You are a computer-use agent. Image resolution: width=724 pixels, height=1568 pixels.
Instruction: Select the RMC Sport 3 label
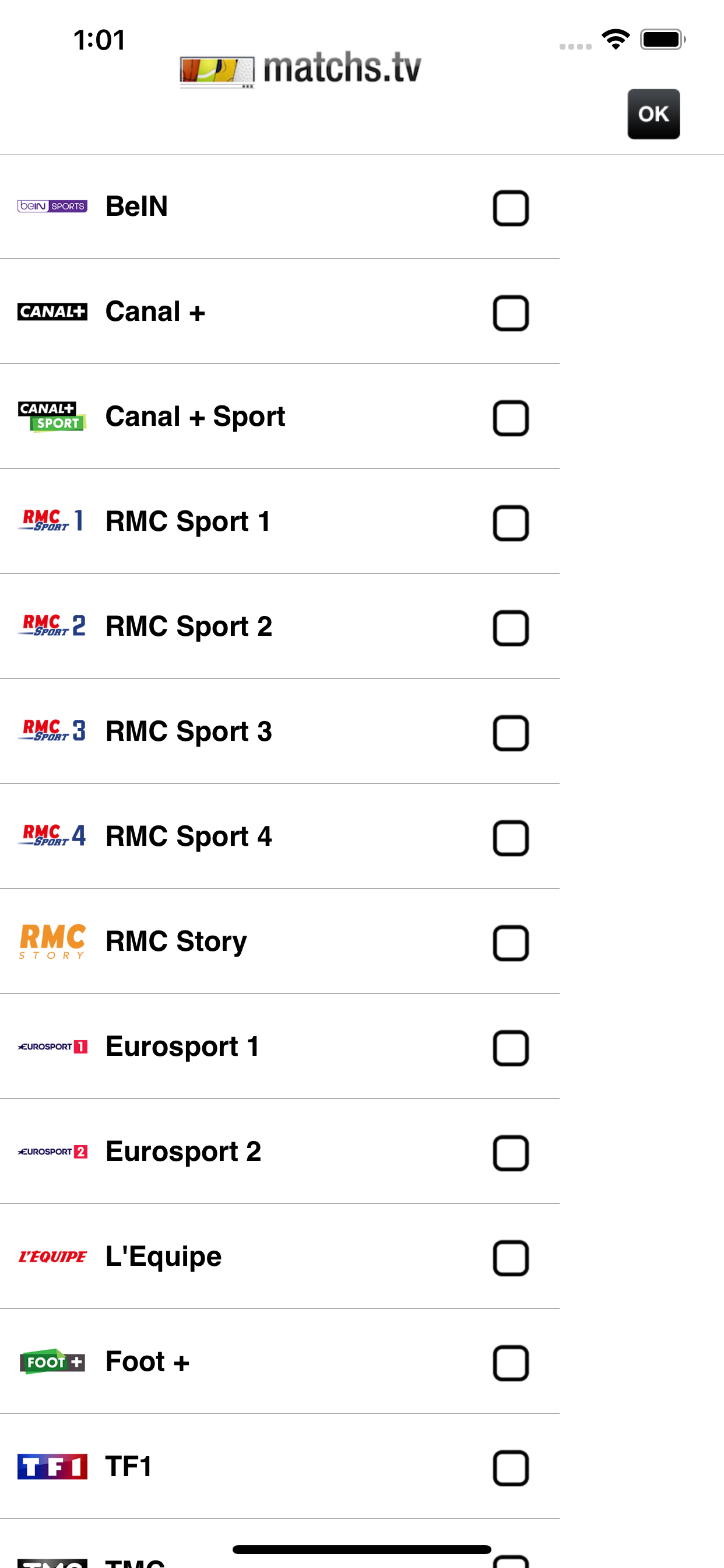189,731
